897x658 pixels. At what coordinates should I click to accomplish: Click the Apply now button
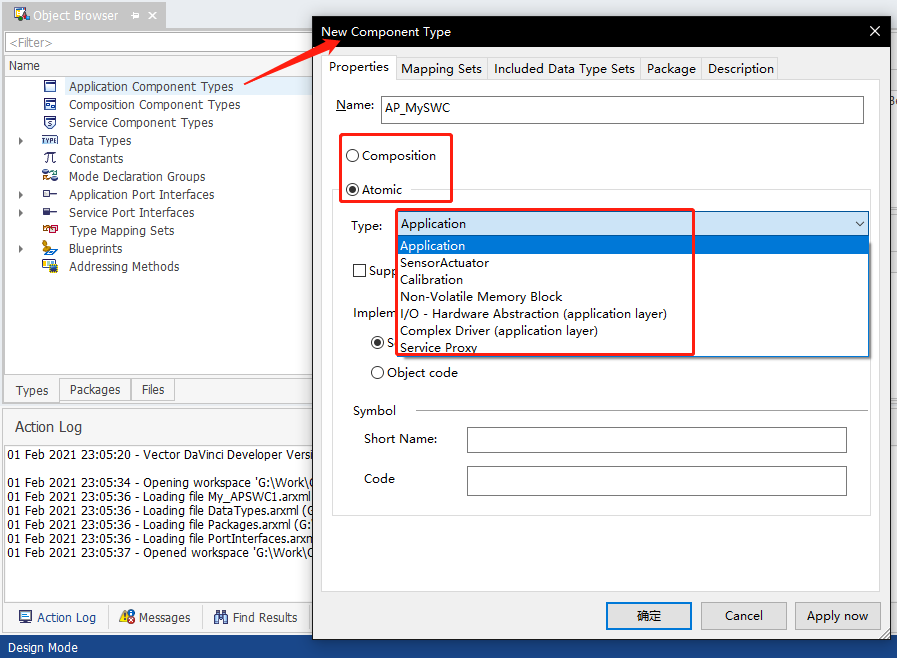coord(837,615)
